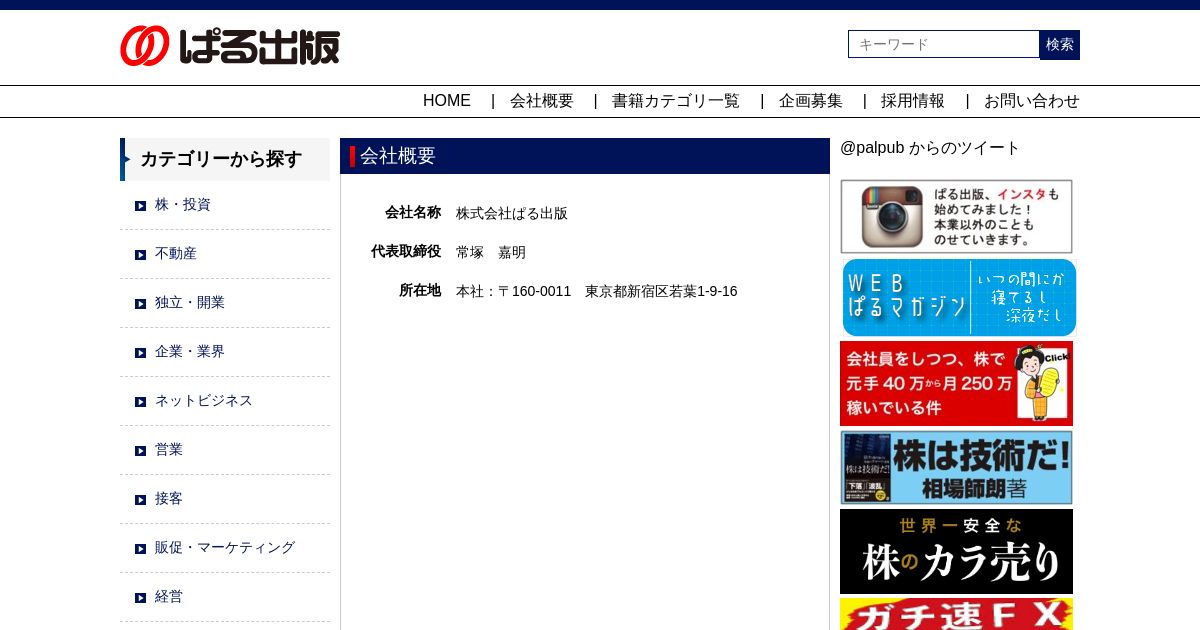1200x630 pixels.
Task: Click the 検索 search button
Action: 1060,44
